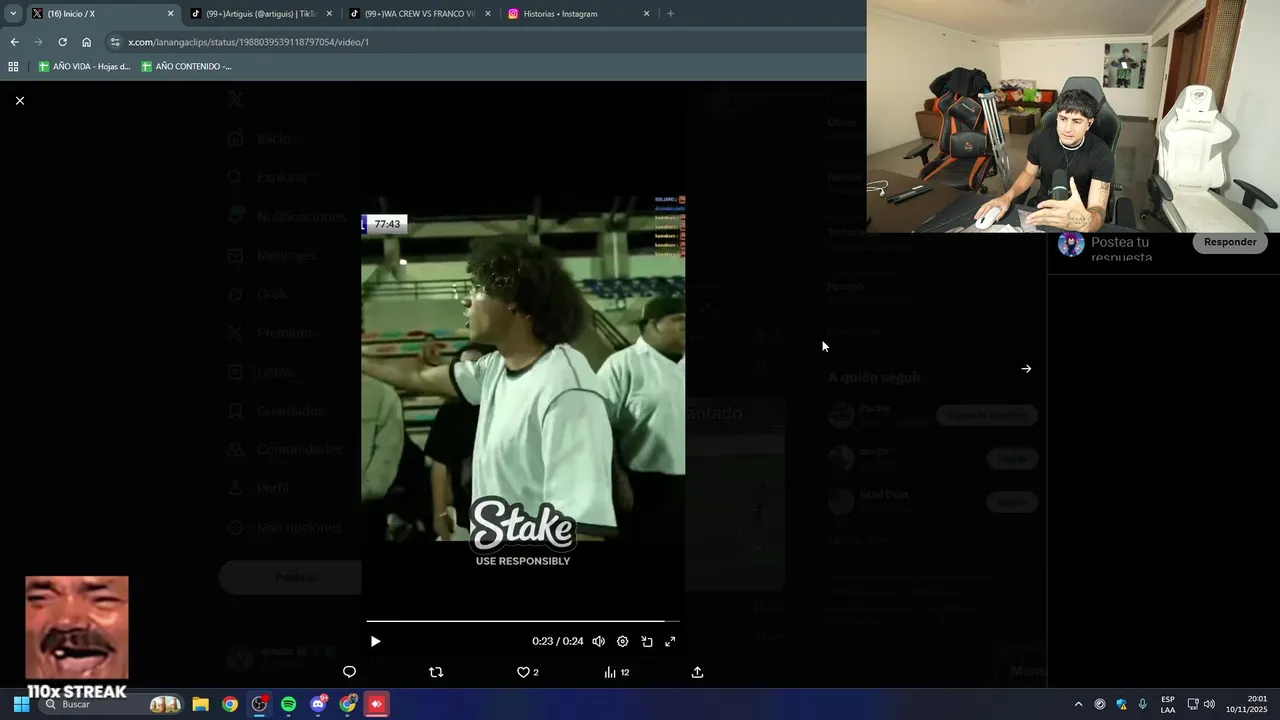
Task: Close the Artiguis TikTok tab
Action: click(329, 14)
